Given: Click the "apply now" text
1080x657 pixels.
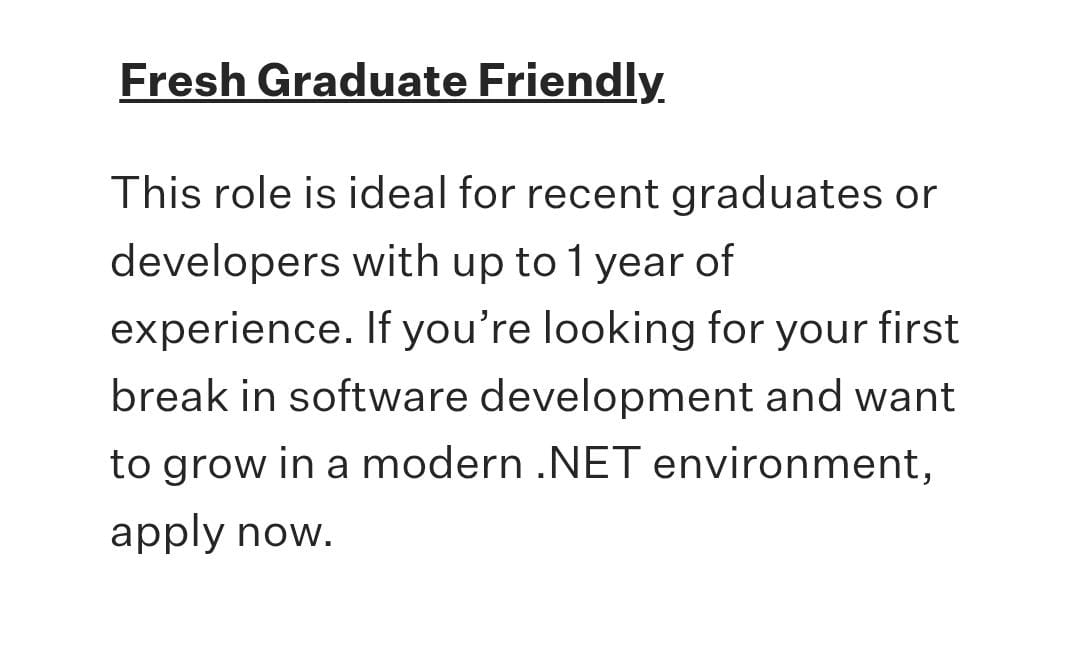Looking at the screenshot, I should click(220, 533).
